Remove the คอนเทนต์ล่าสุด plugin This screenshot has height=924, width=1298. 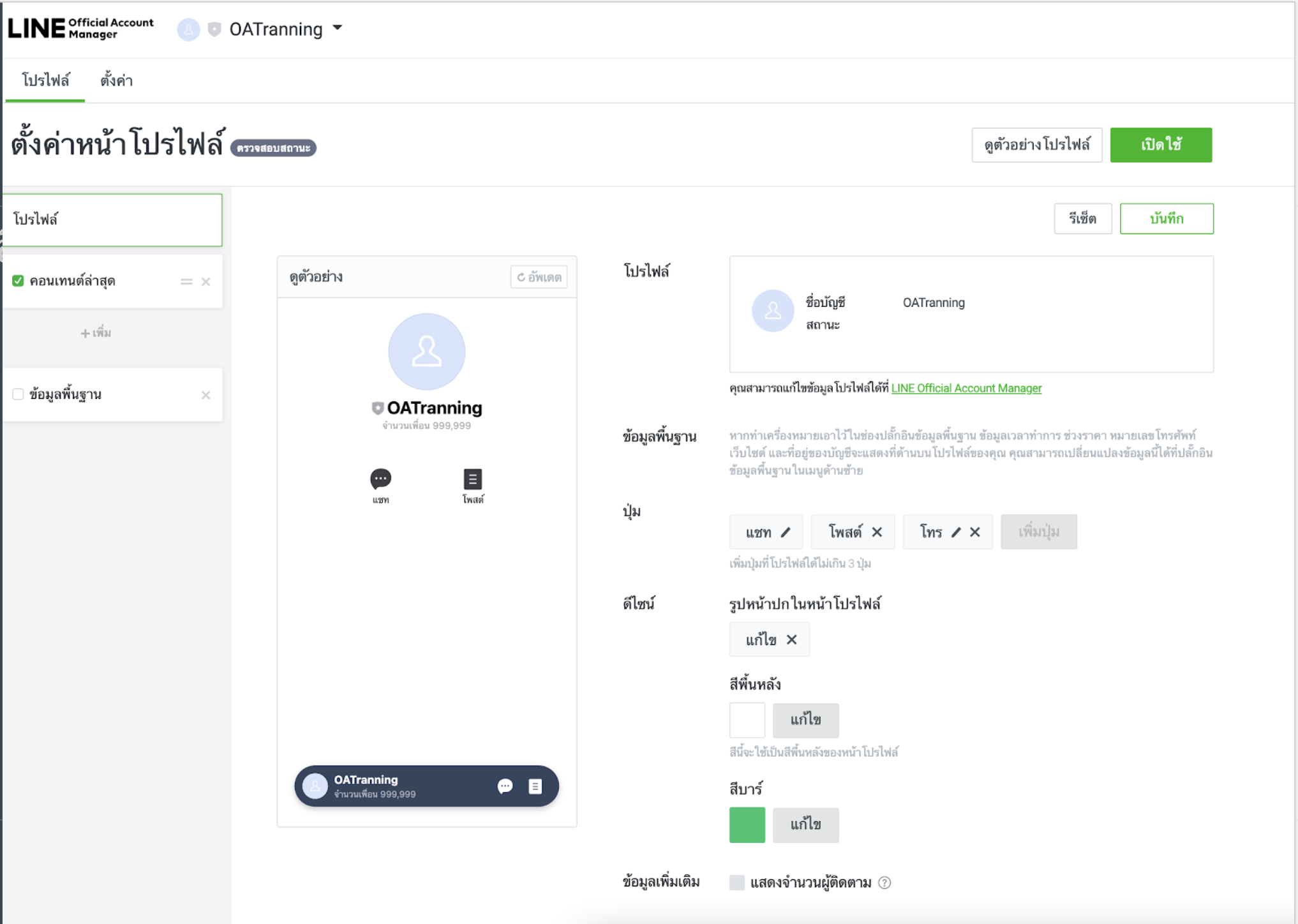coord(205,281)
